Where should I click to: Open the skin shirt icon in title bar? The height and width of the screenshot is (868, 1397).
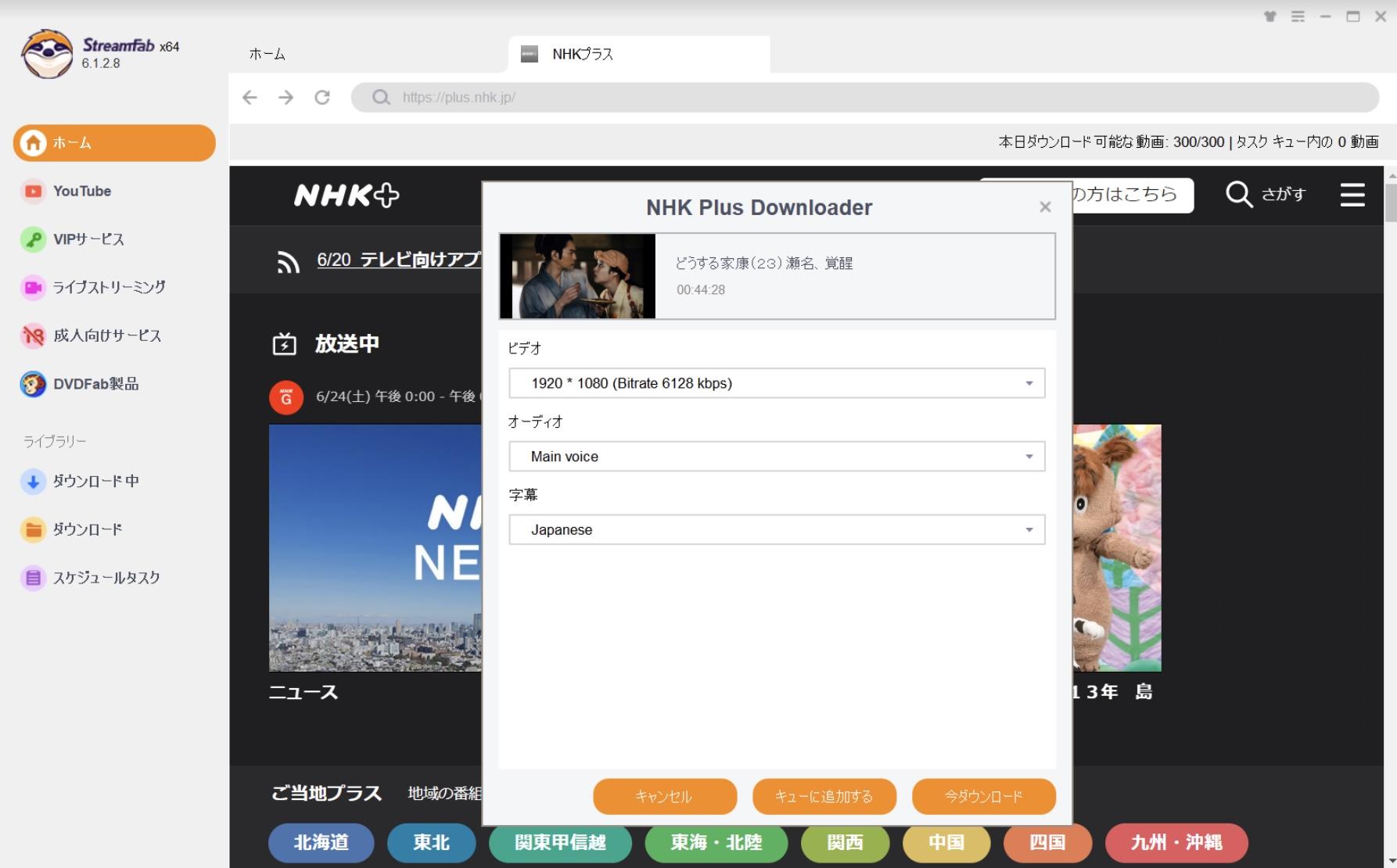point(1270,16)
